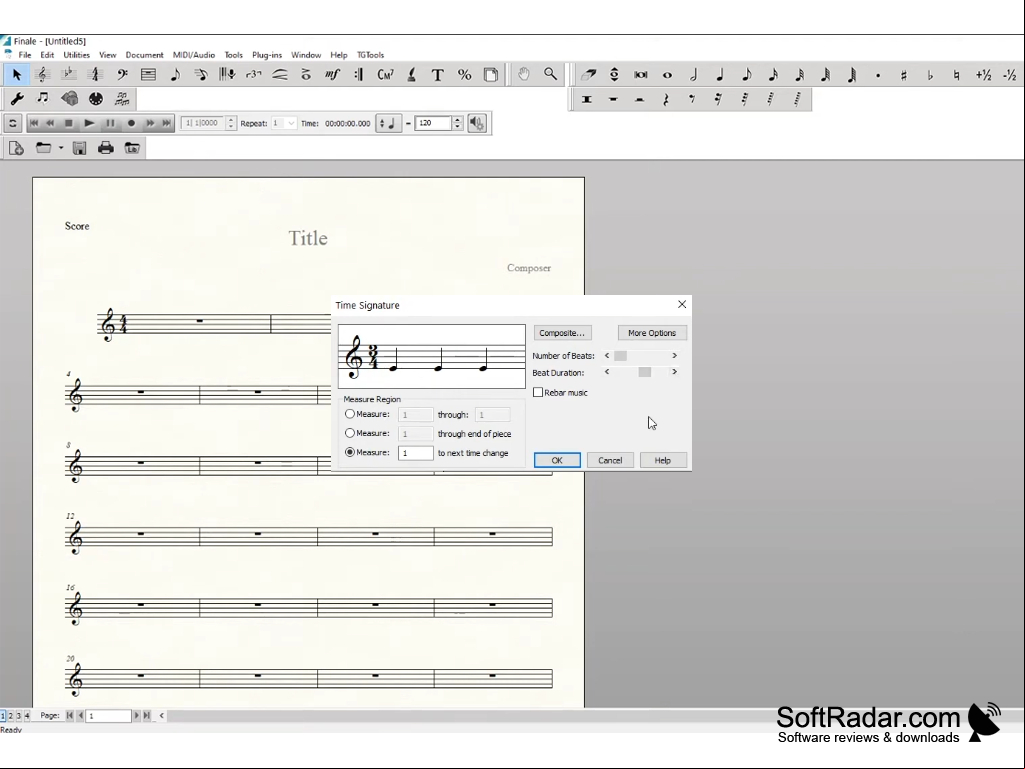Select Measure through end of piece radio
1025x769 pixels.
pyautogui.click(x=350, y=433)
